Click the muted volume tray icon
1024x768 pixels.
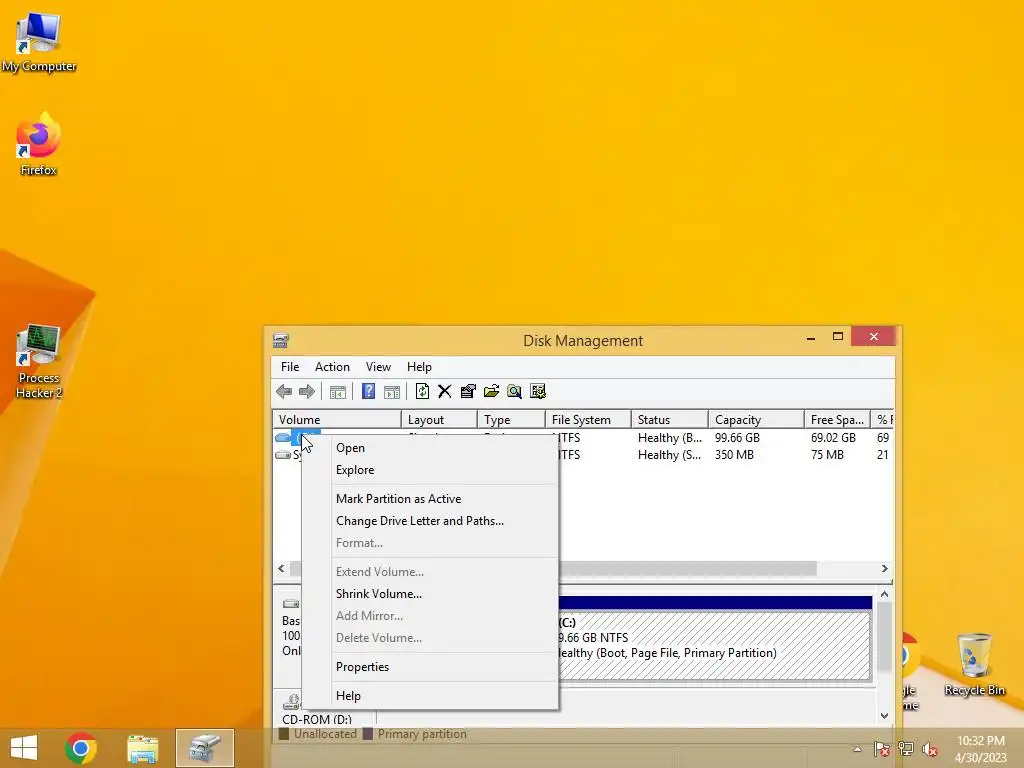point(930,749)
